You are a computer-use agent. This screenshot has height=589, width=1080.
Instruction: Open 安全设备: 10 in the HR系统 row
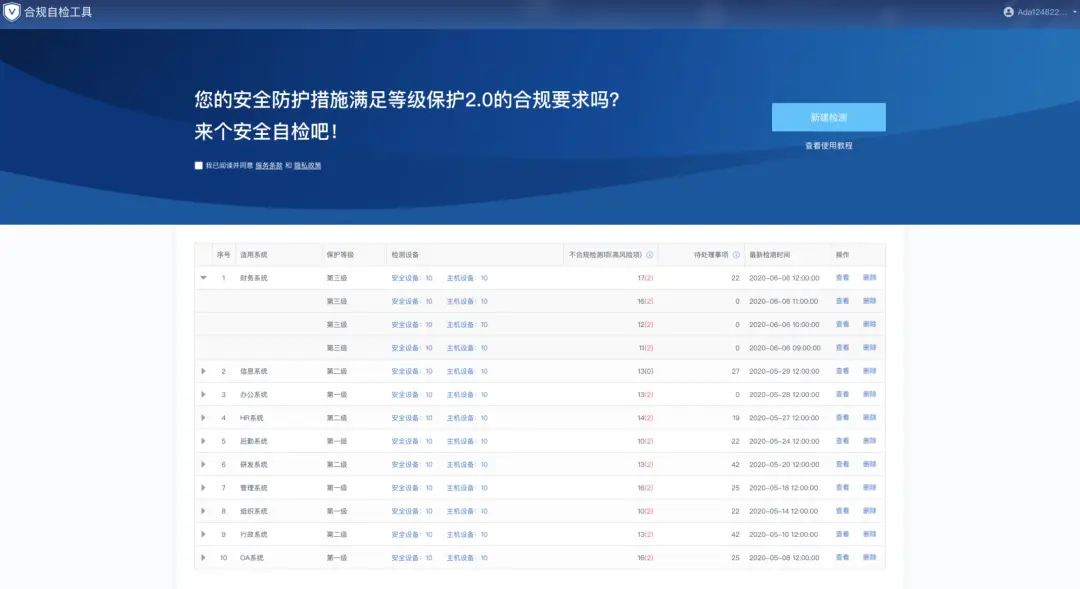(x=412, y=418)
